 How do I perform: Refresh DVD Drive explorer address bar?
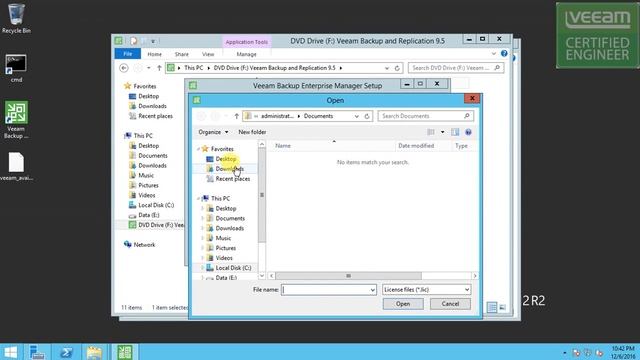(397, 68)
